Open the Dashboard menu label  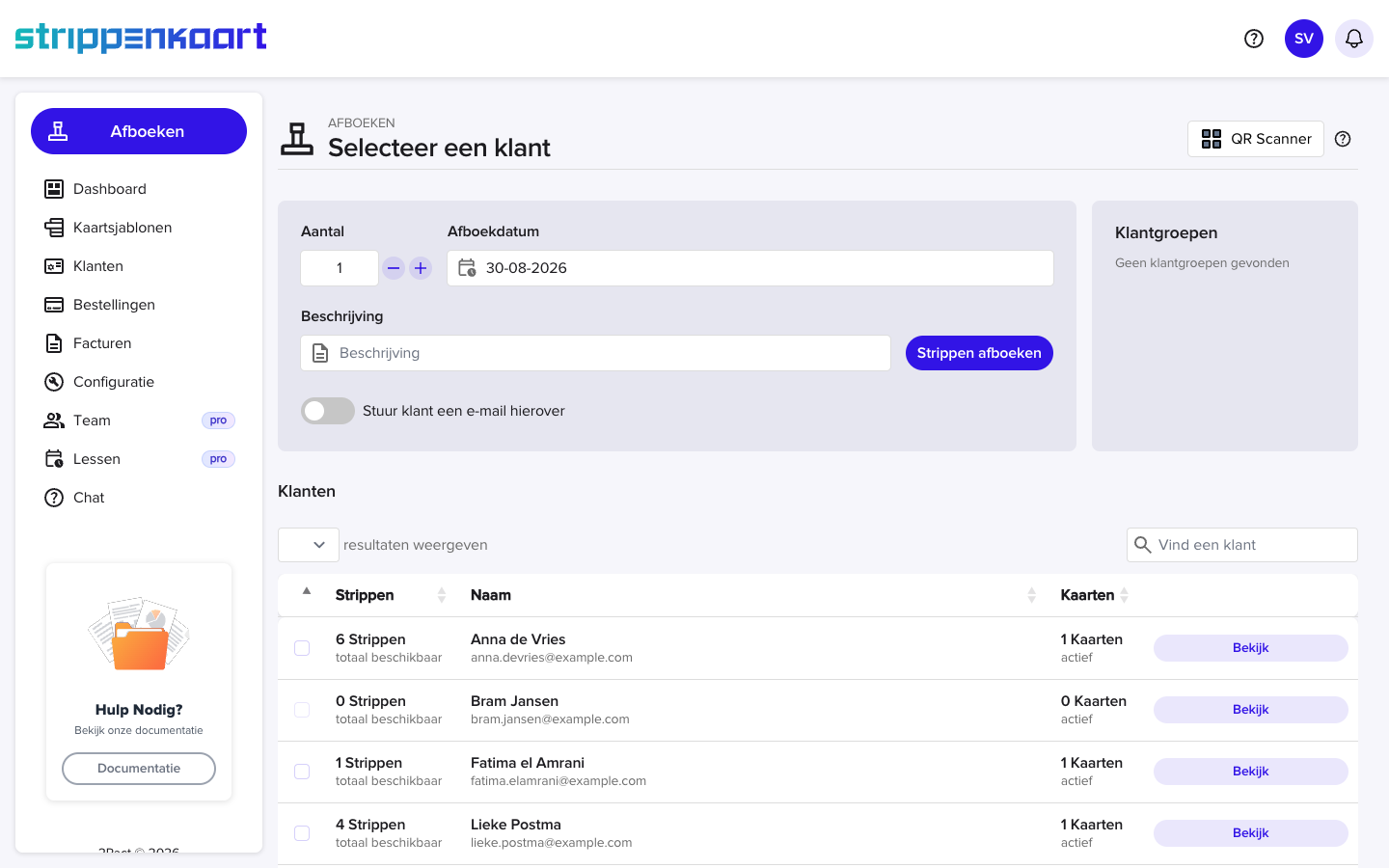coord(110,189)
